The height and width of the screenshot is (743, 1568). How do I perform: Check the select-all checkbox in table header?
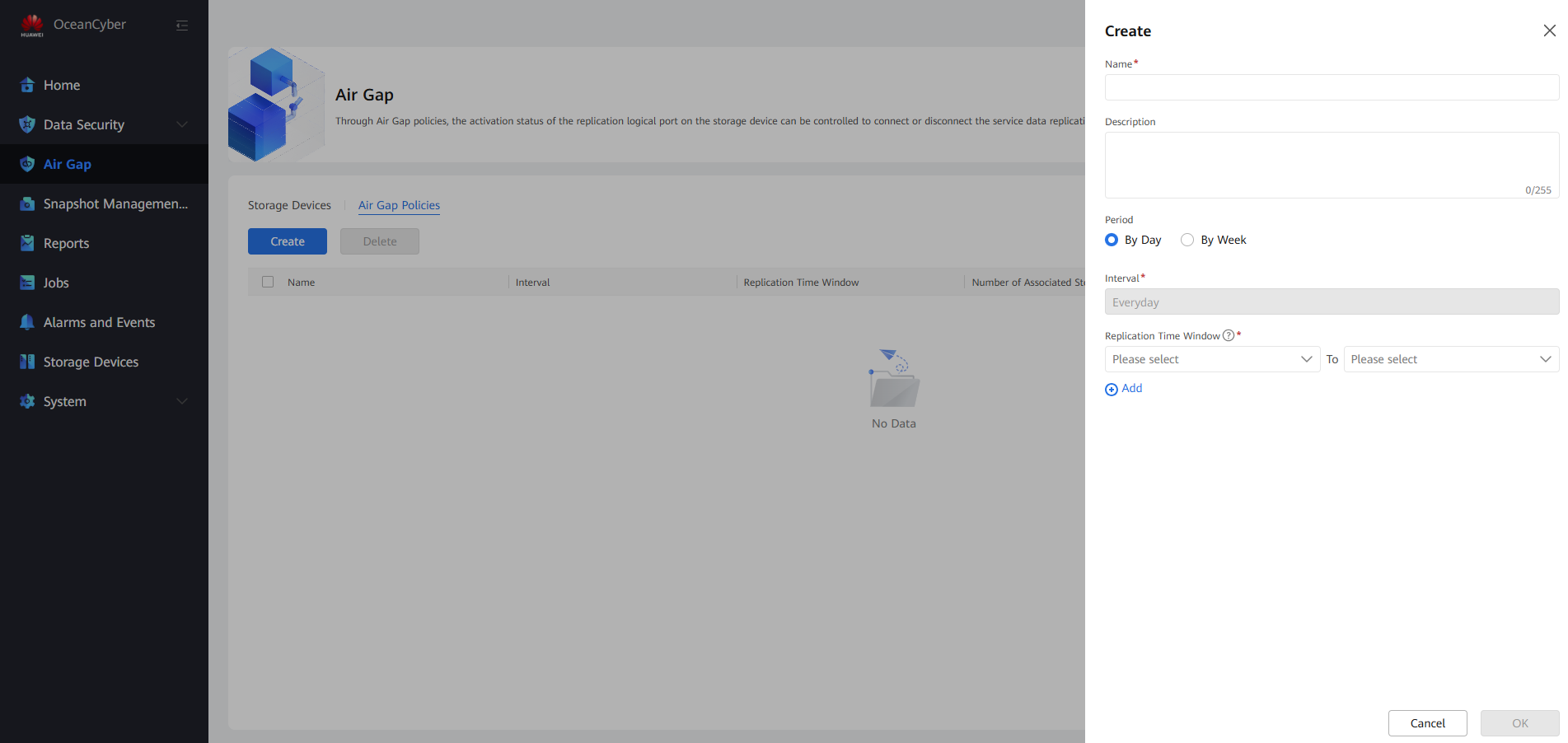(268, 282)
